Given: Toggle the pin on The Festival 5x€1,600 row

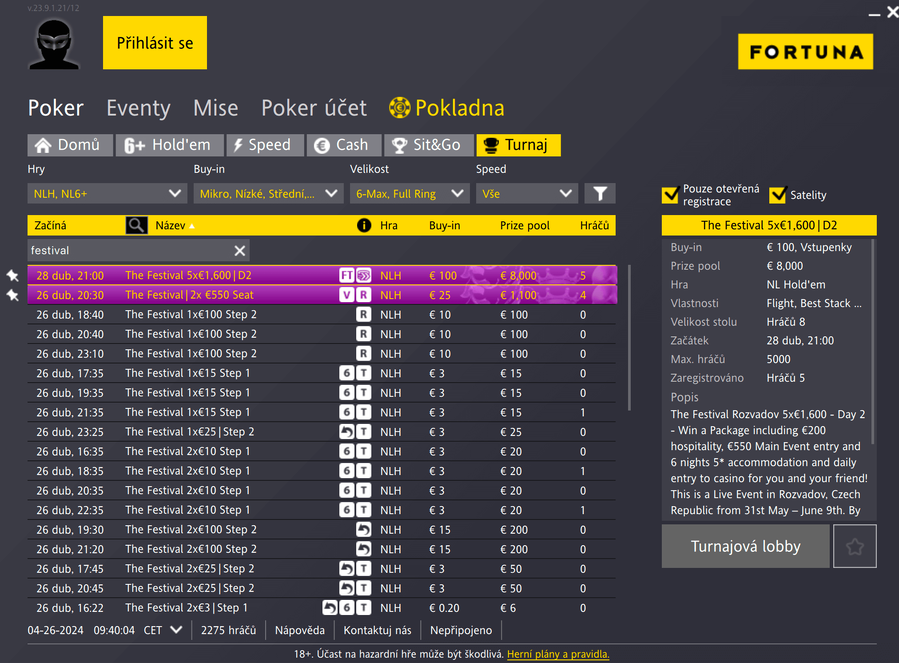Looking at the screenshot, I should tap(13, 275).
